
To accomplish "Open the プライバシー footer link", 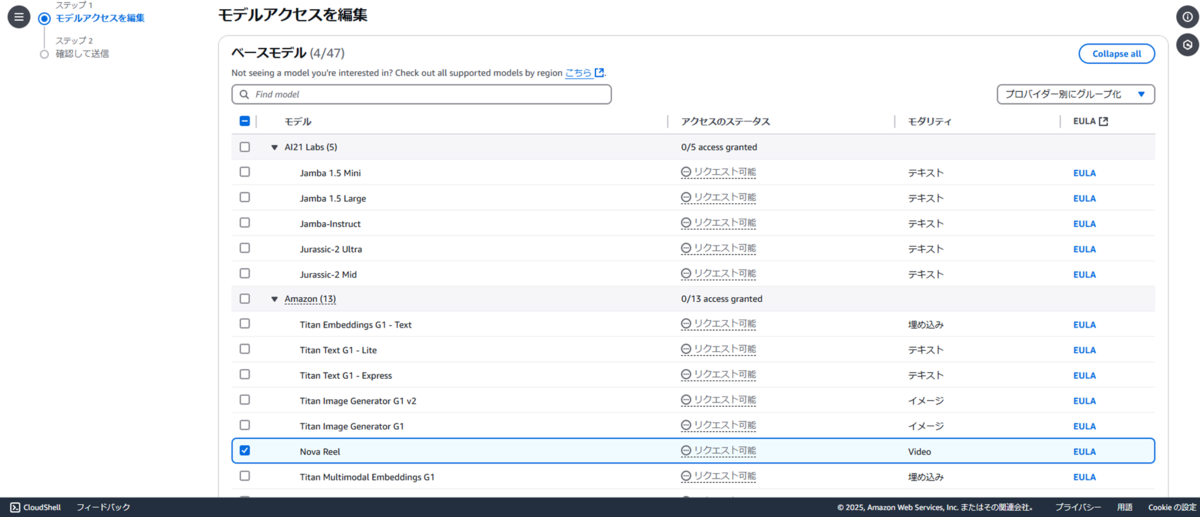I will (1078, 507).
